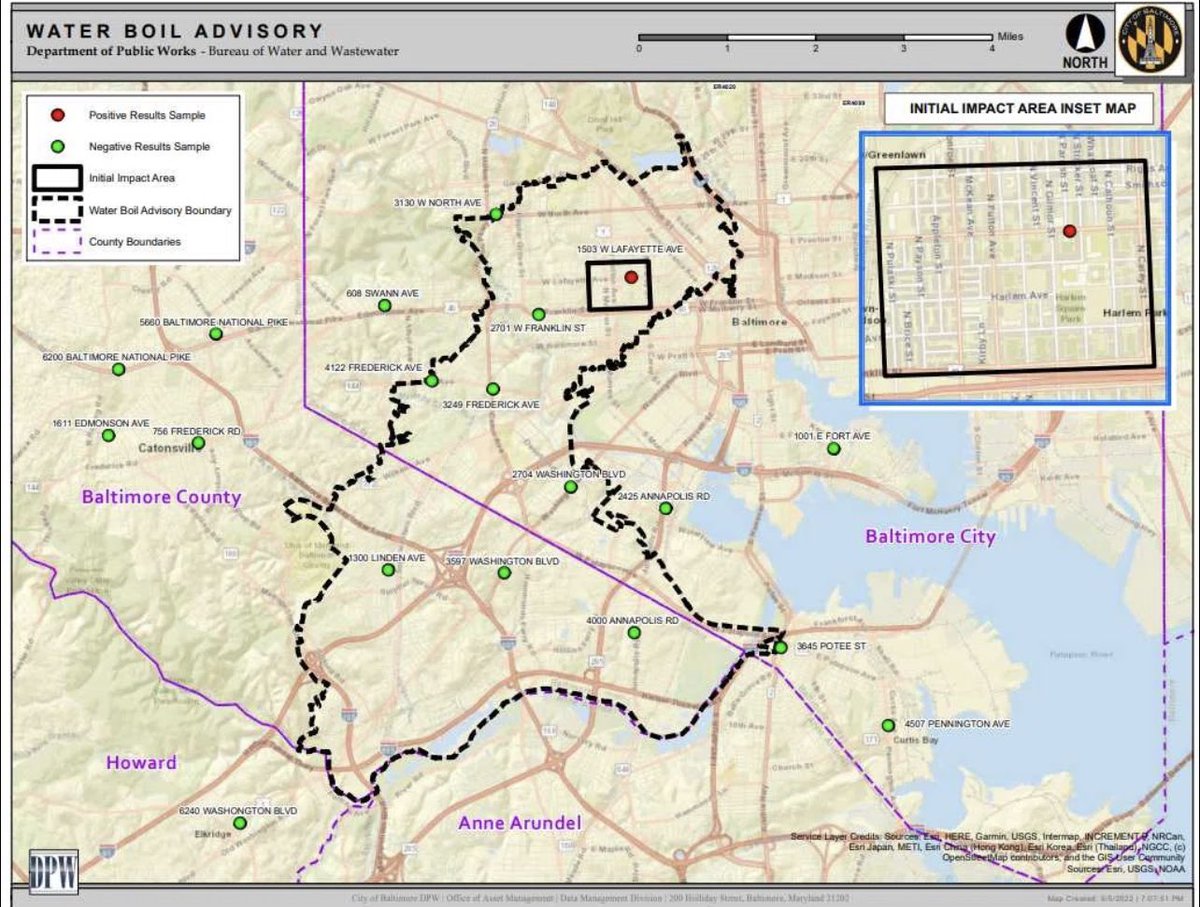Image resolution: width=1200 pixels, height=907 pixels.
Task: Click the 'Catonsville' place name
Action: 171,449
